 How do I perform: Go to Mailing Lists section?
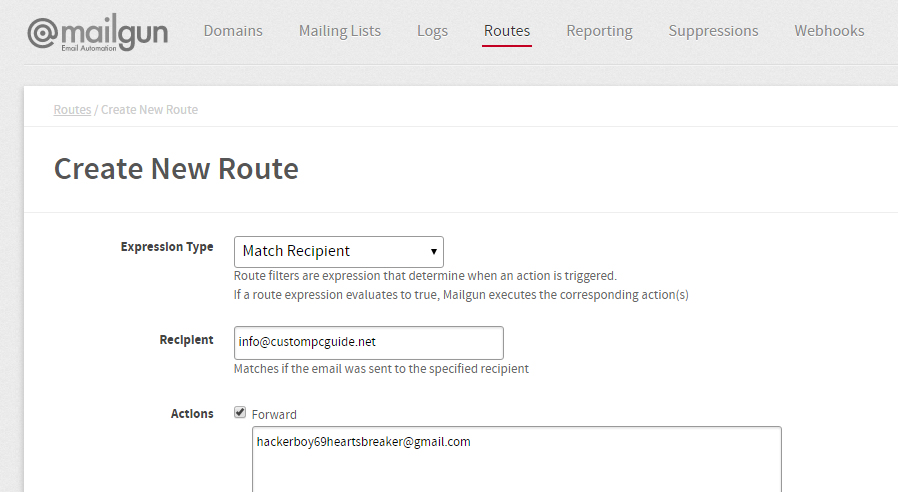(x=340, y=31)
